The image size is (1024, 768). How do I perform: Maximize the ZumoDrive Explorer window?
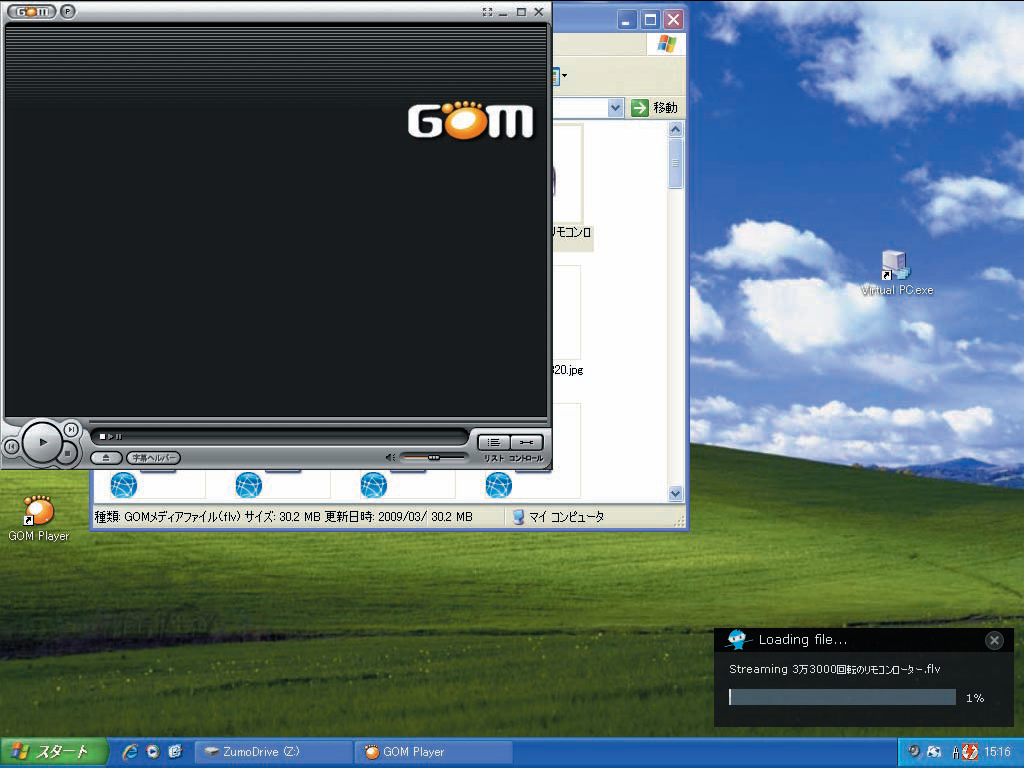(650, 20)
